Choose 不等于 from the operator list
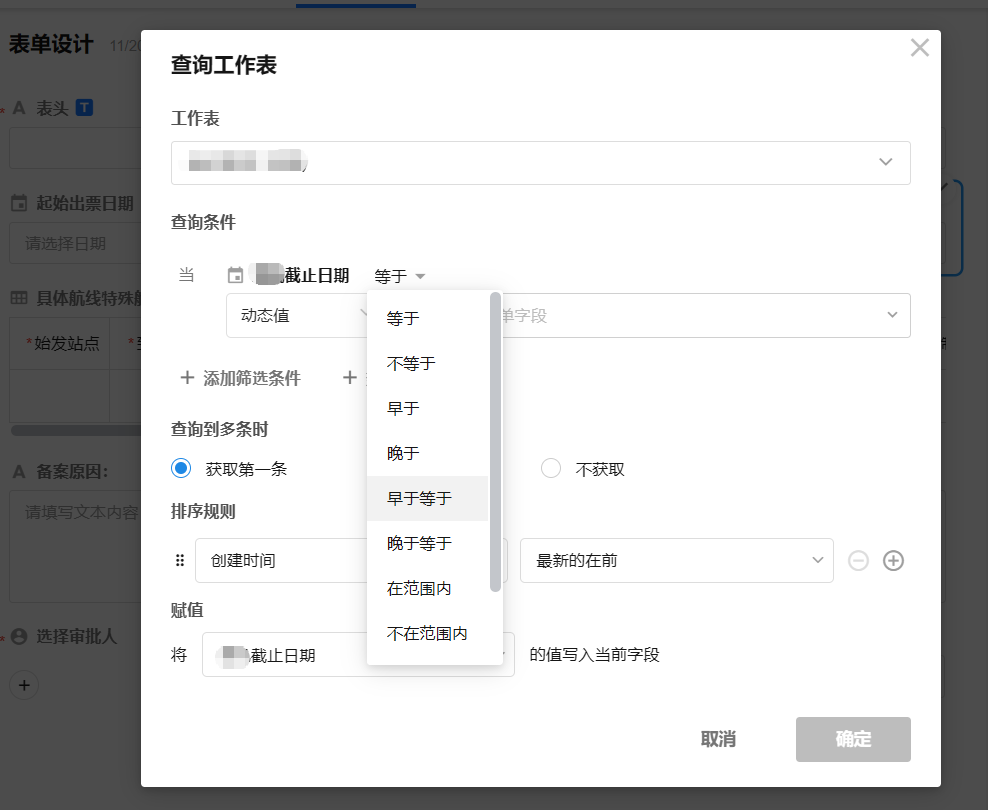988x810 pixels. tap(411, 363)
